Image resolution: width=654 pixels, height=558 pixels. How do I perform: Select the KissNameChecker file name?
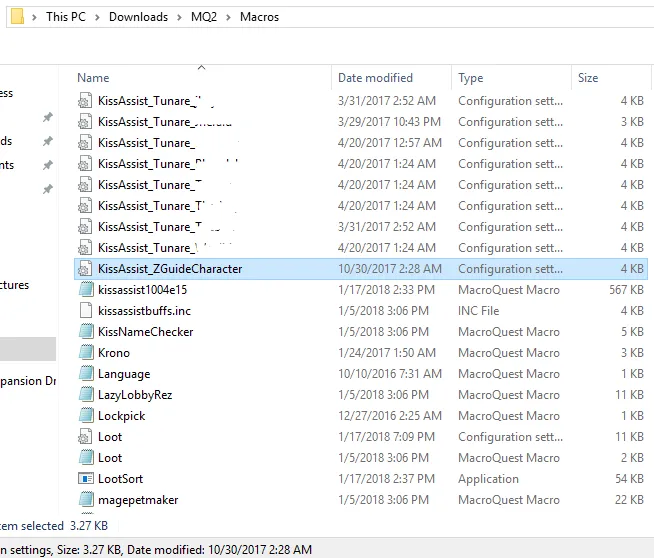point(146,332)
